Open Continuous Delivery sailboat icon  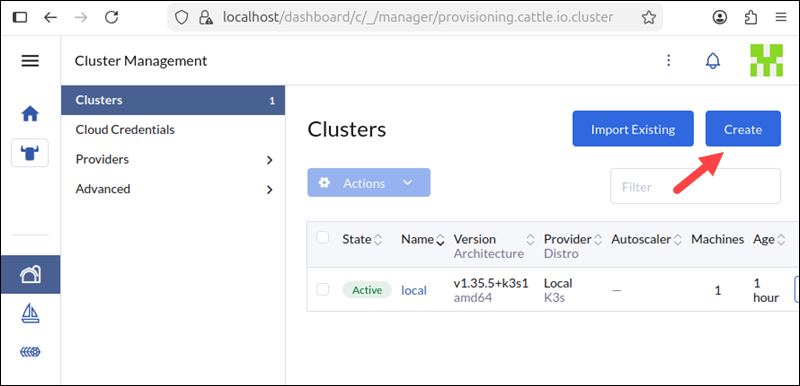click(x=30, y=313)
